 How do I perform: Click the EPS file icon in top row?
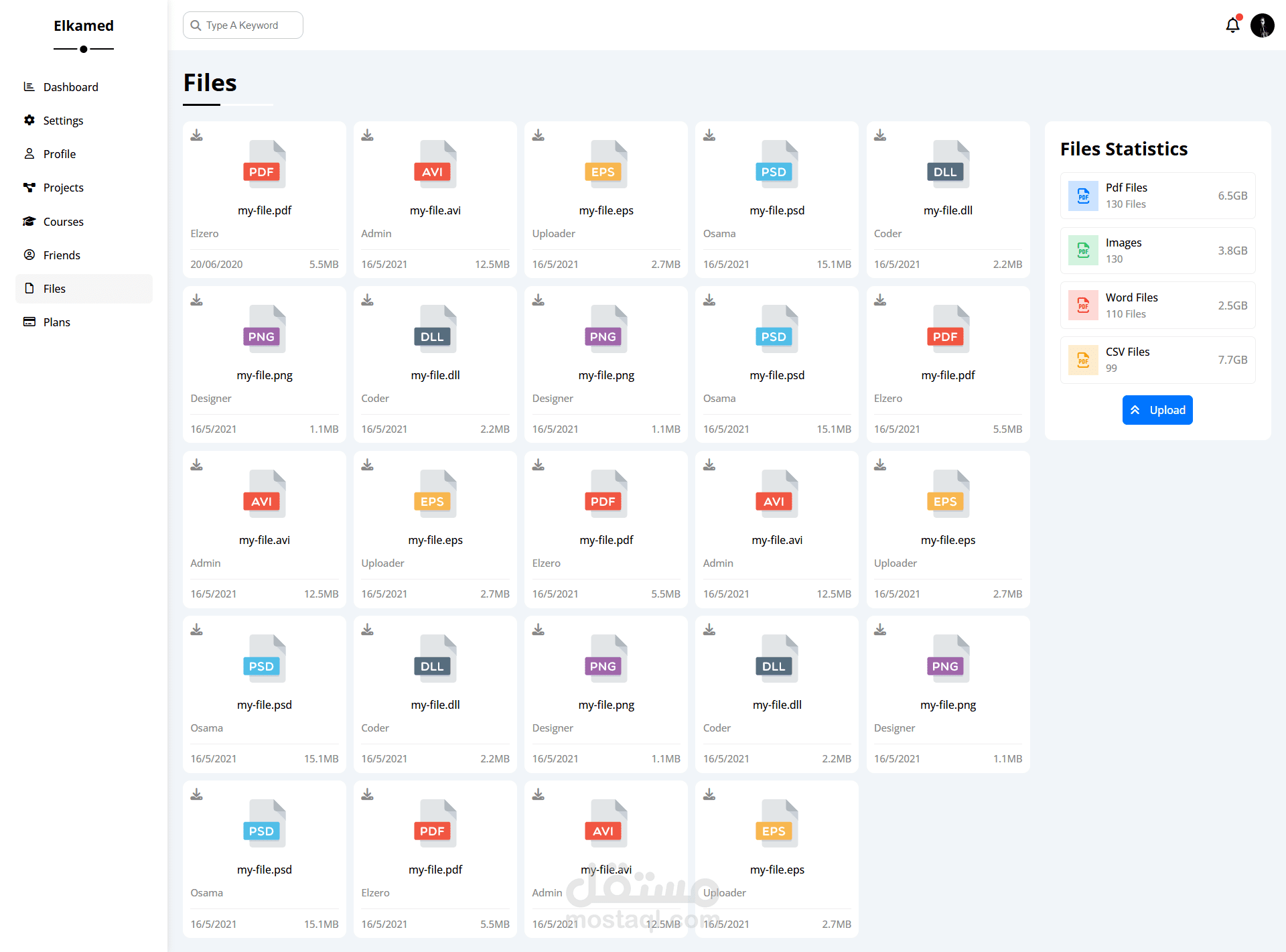[x=605, y=165]
